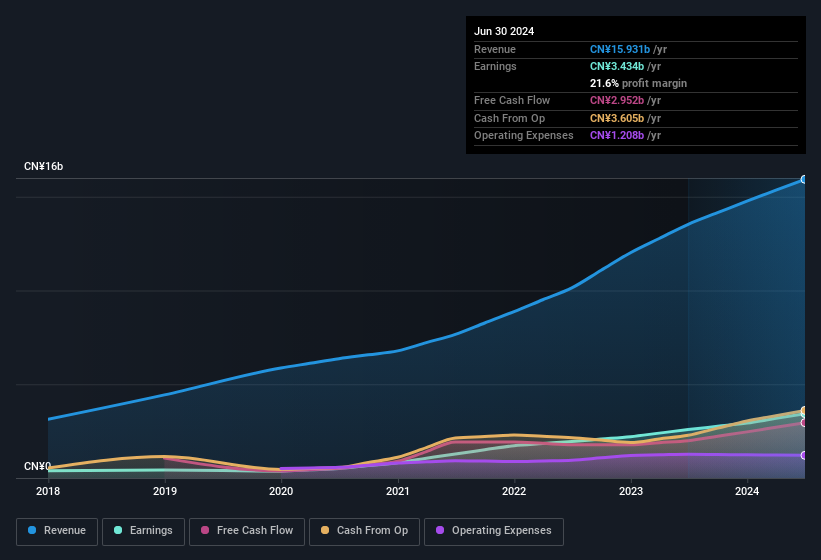This screenshot has height=560, width=821.
Task: Toggle the Earnings legend button
Action: 143,531
